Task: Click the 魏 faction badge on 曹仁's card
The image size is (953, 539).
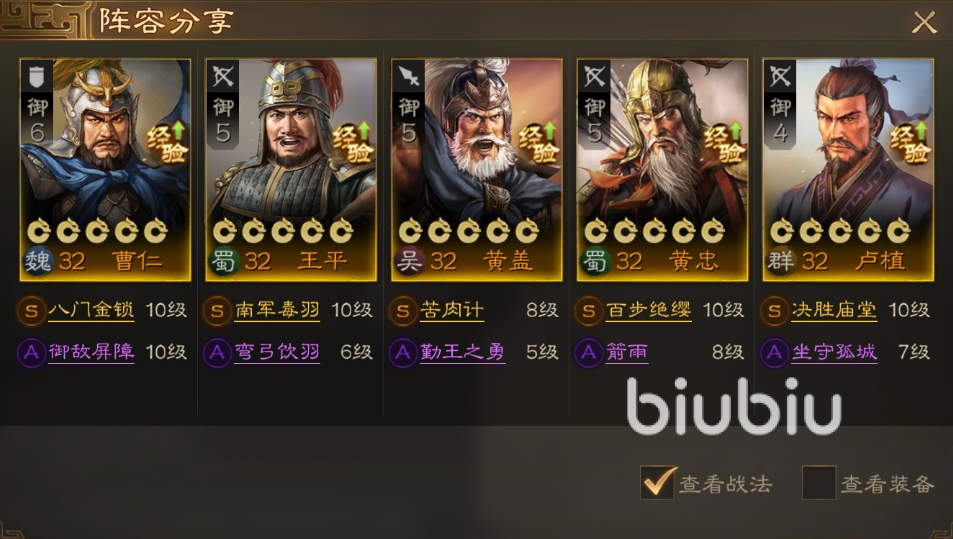Action: pos(38,261)
